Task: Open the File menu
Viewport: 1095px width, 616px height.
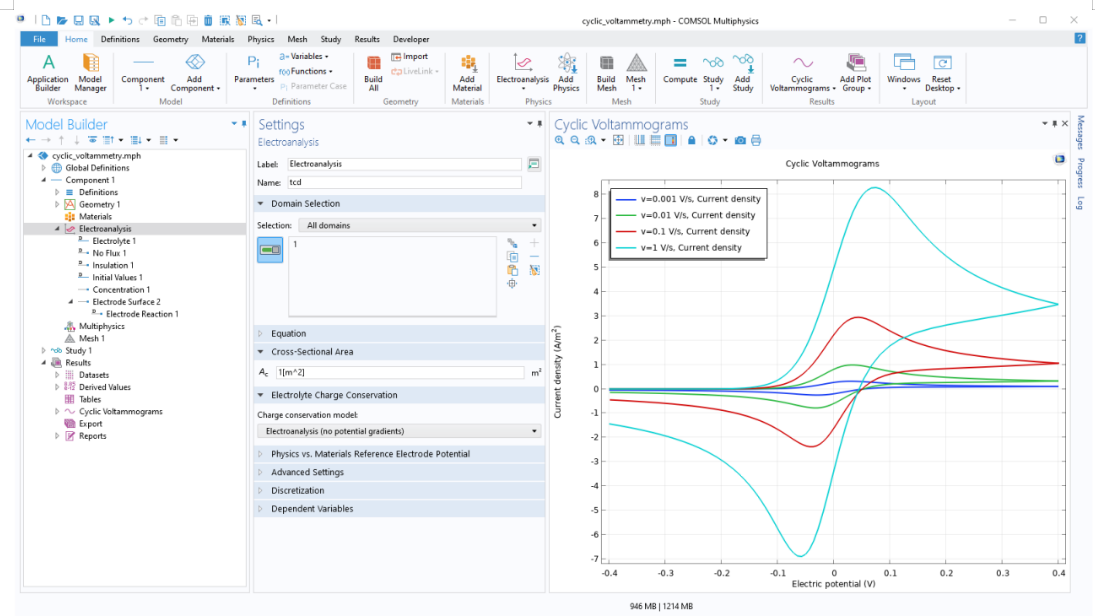Action: pyautogui.click(x=39, y=39)
